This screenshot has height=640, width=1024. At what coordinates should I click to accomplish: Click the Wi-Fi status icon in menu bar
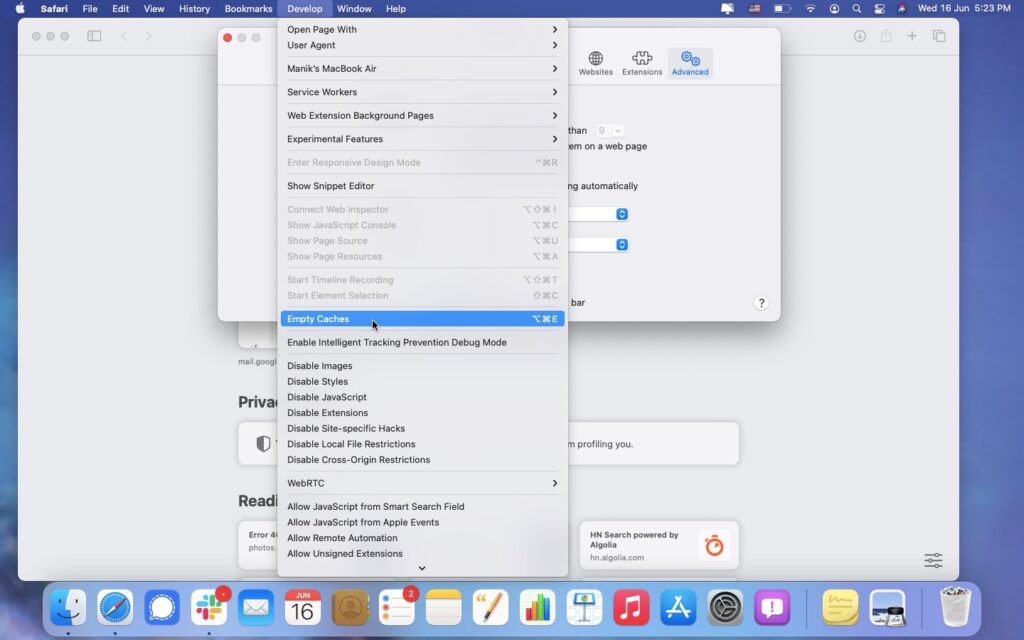810,9
